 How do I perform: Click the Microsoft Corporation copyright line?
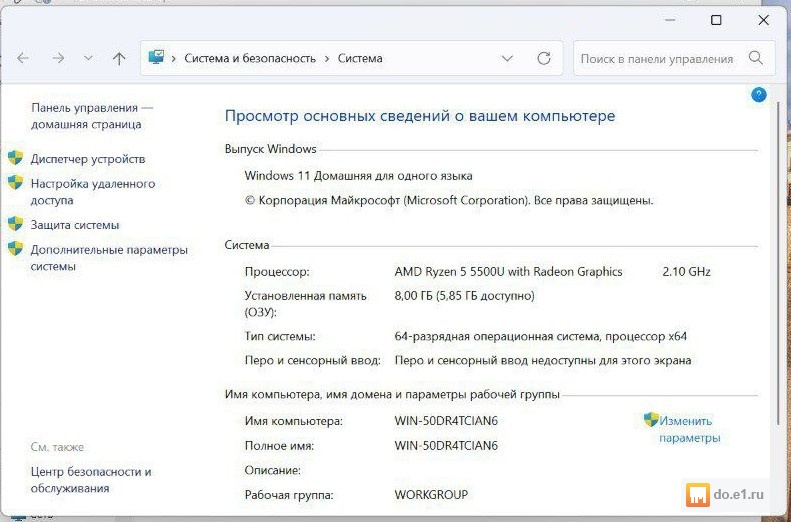tap(449, 200)
